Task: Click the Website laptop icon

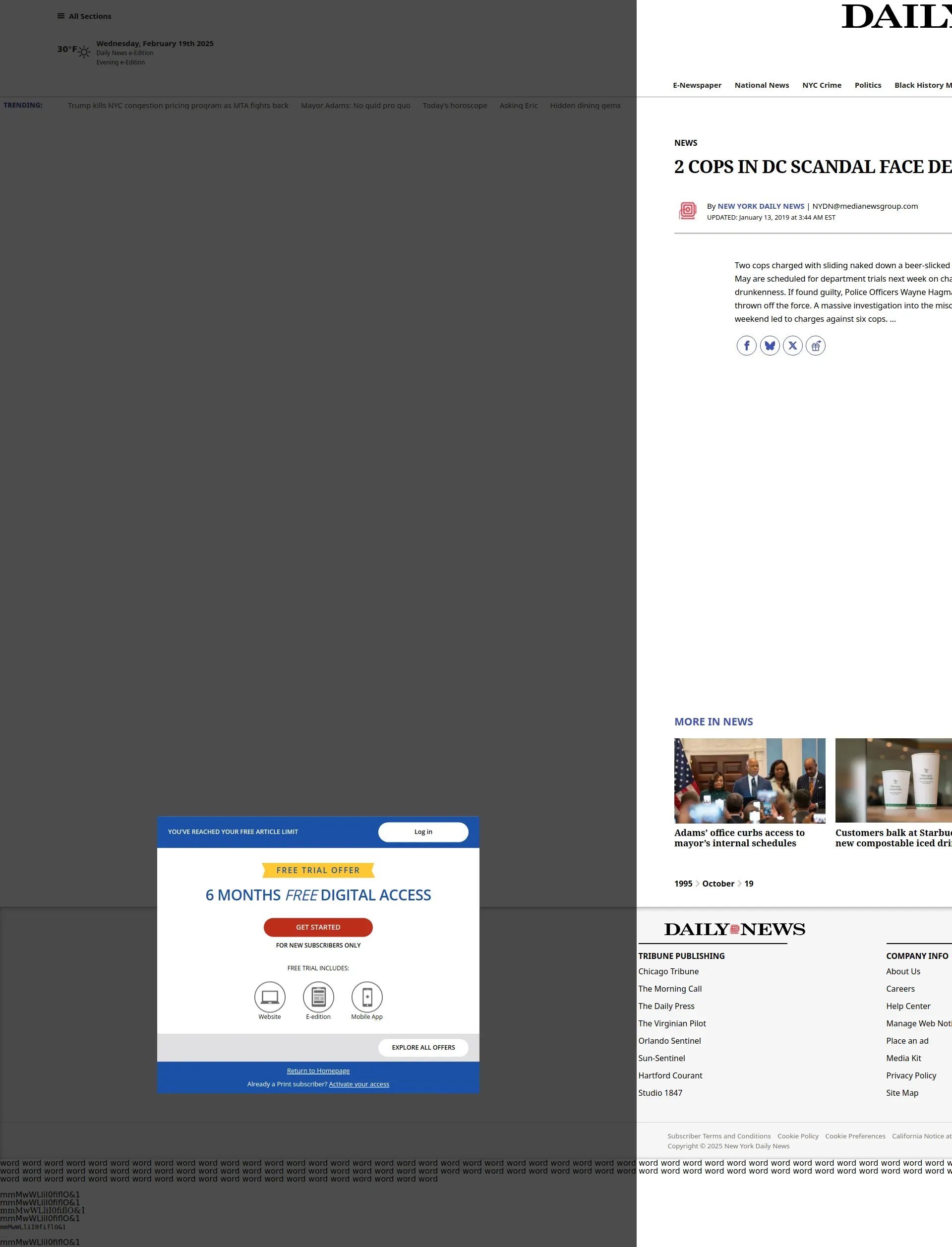Action: (270, 997)
